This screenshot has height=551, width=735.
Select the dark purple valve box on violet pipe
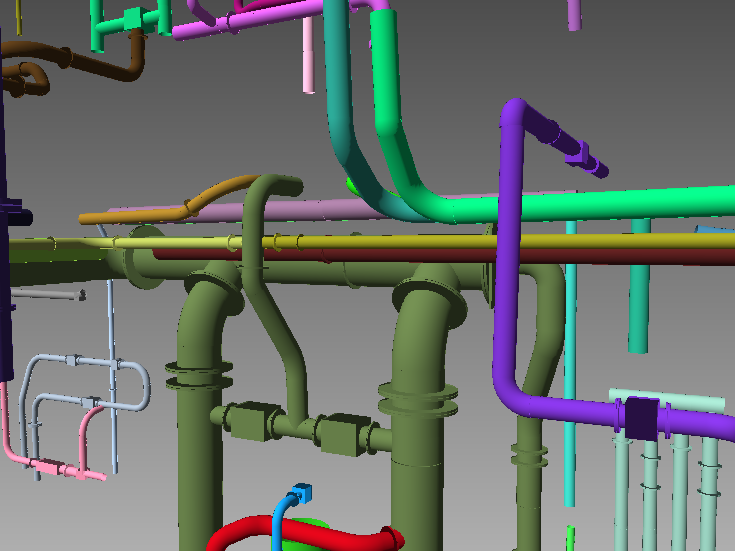tap(642, 419)
